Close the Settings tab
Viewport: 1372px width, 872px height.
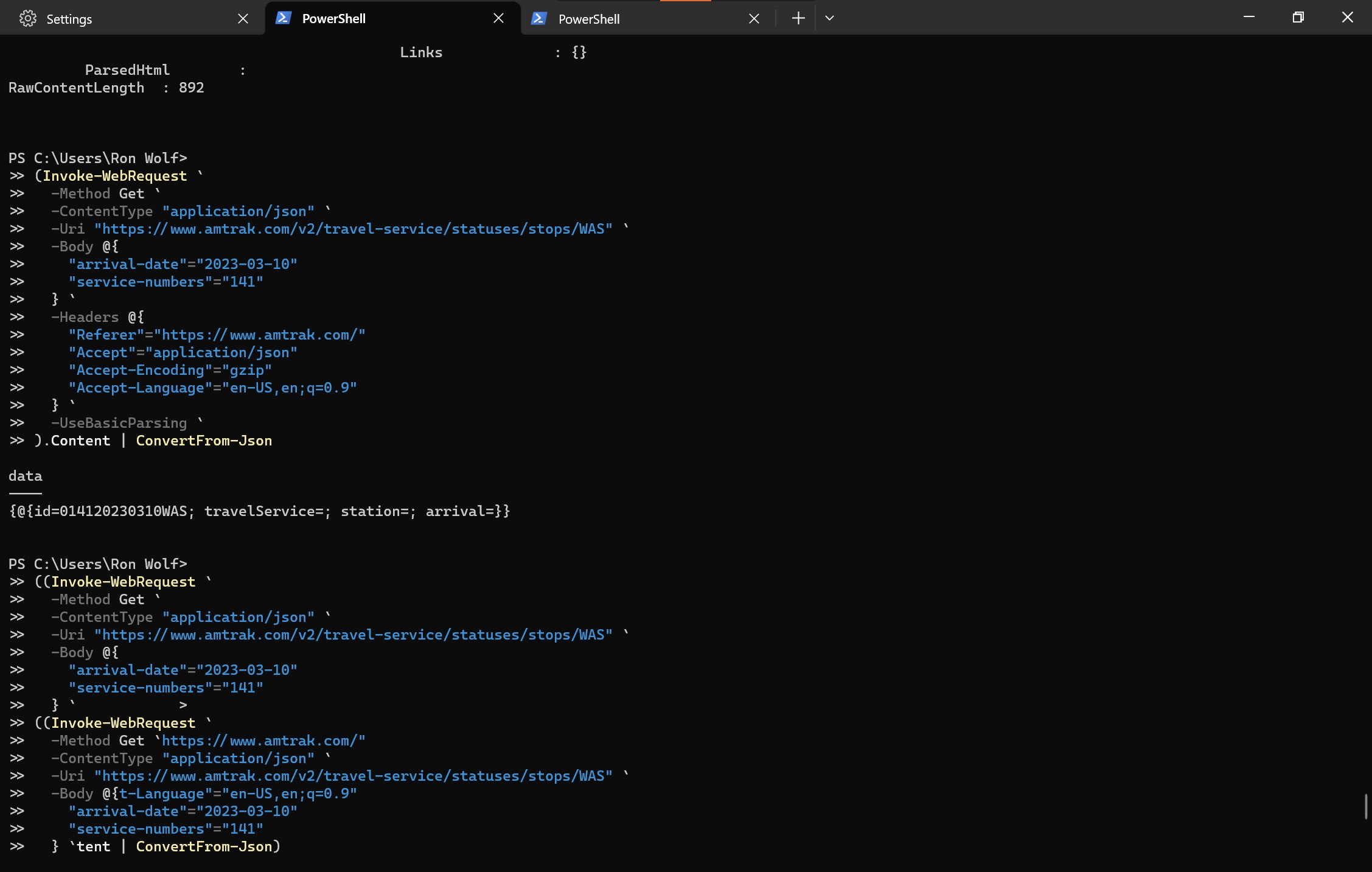(x=243, y=19)
